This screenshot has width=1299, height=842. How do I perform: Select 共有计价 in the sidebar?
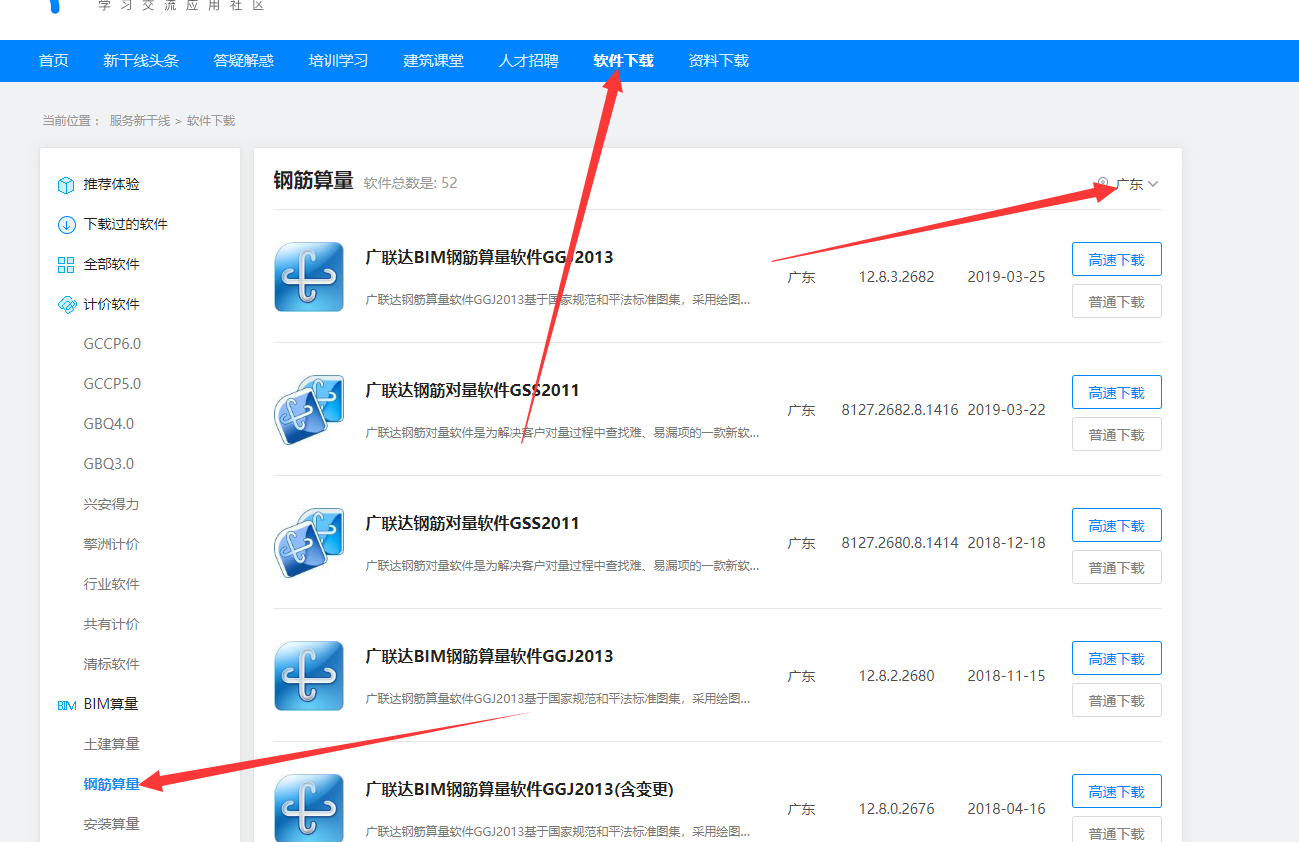pyautogui.click(x=112, y=625)
